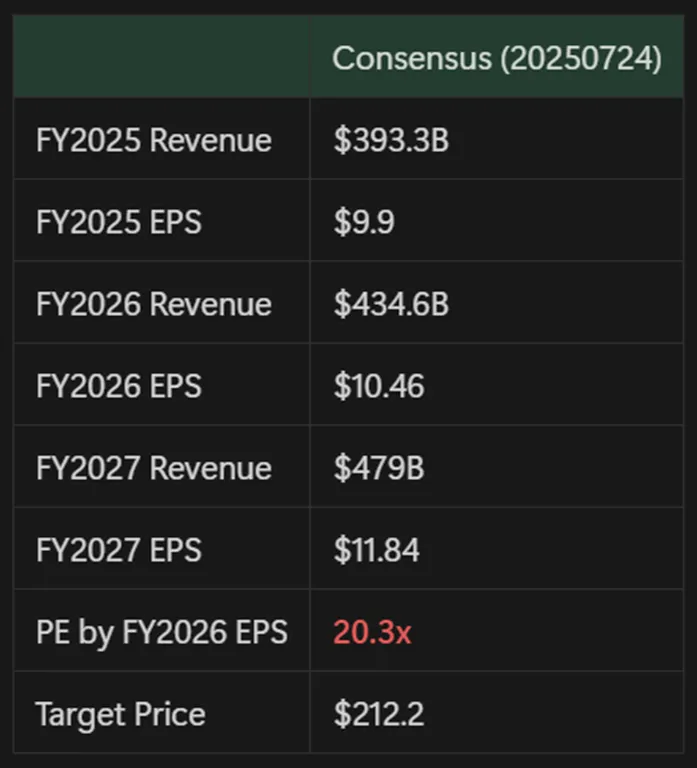The width and height of the screenshot is (697, 768).
Task: Select the FY2027 EPS row label
Action: point(118,550)
